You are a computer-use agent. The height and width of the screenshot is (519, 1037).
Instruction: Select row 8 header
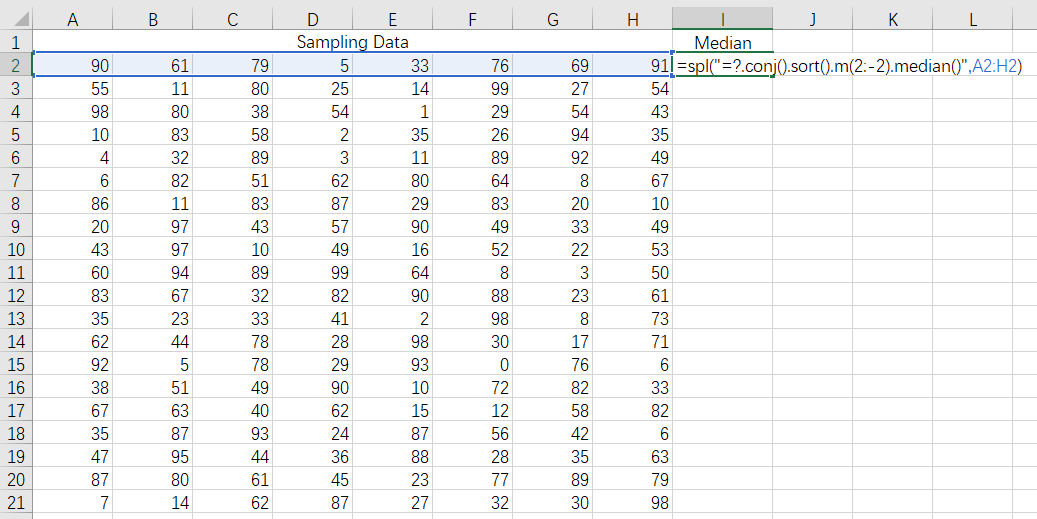(x=17, y=203)
